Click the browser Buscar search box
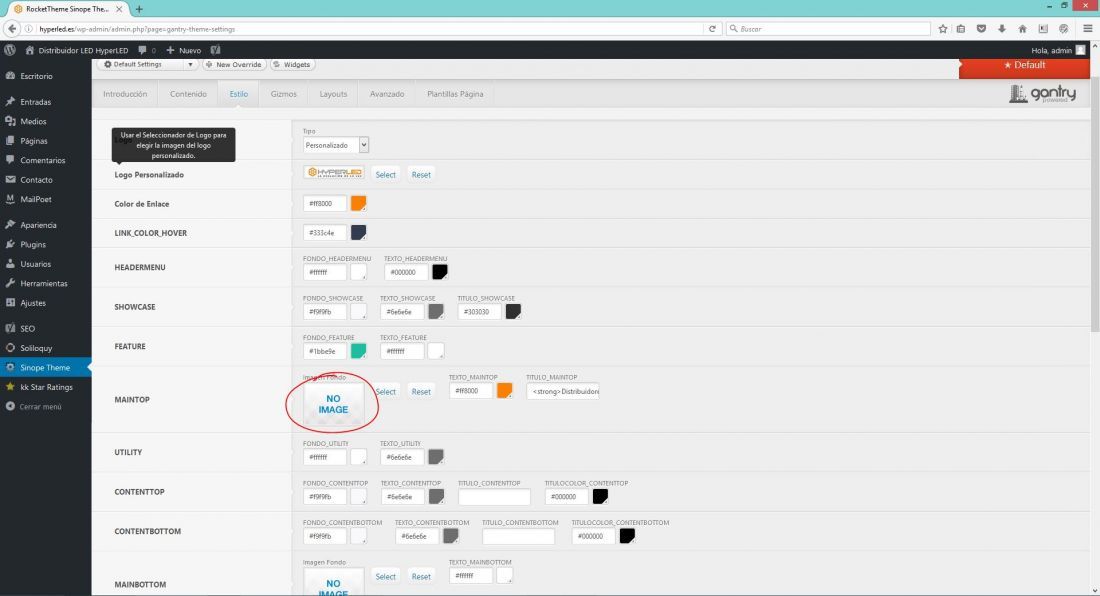 828,29
